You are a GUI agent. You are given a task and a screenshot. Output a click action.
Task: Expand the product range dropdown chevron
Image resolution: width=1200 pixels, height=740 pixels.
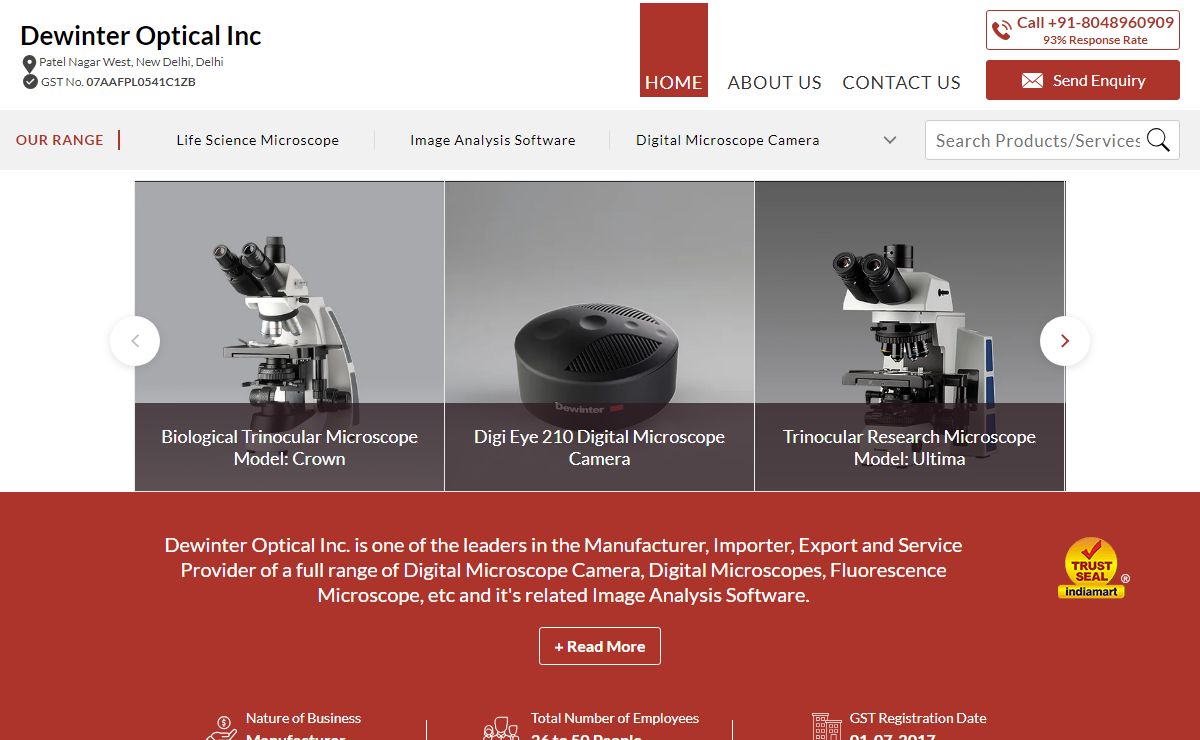click(x=890, y=140)
